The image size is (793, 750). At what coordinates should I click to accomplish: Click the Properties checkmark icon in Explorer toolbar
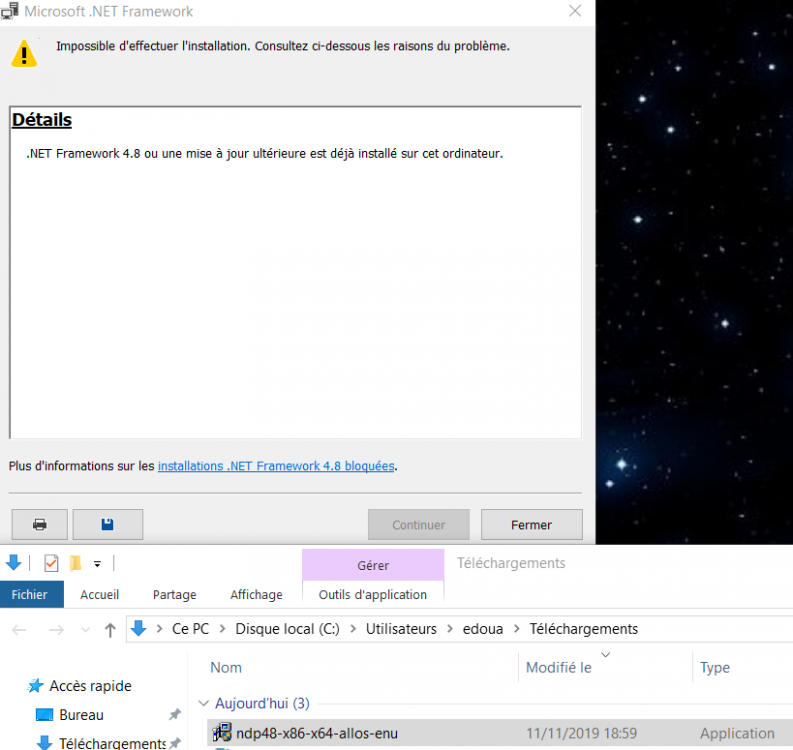coord(51,563)
